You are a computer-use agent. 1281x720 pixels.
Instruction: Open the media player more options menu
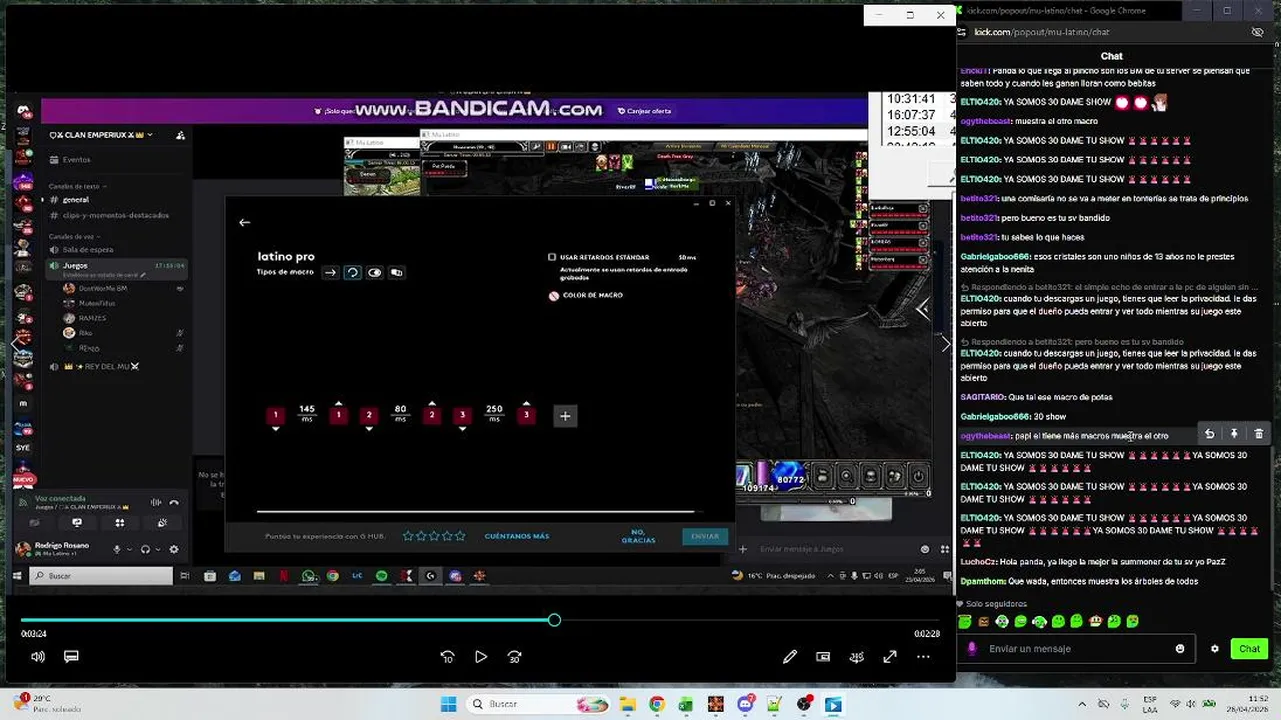click(x=923, y=657)
